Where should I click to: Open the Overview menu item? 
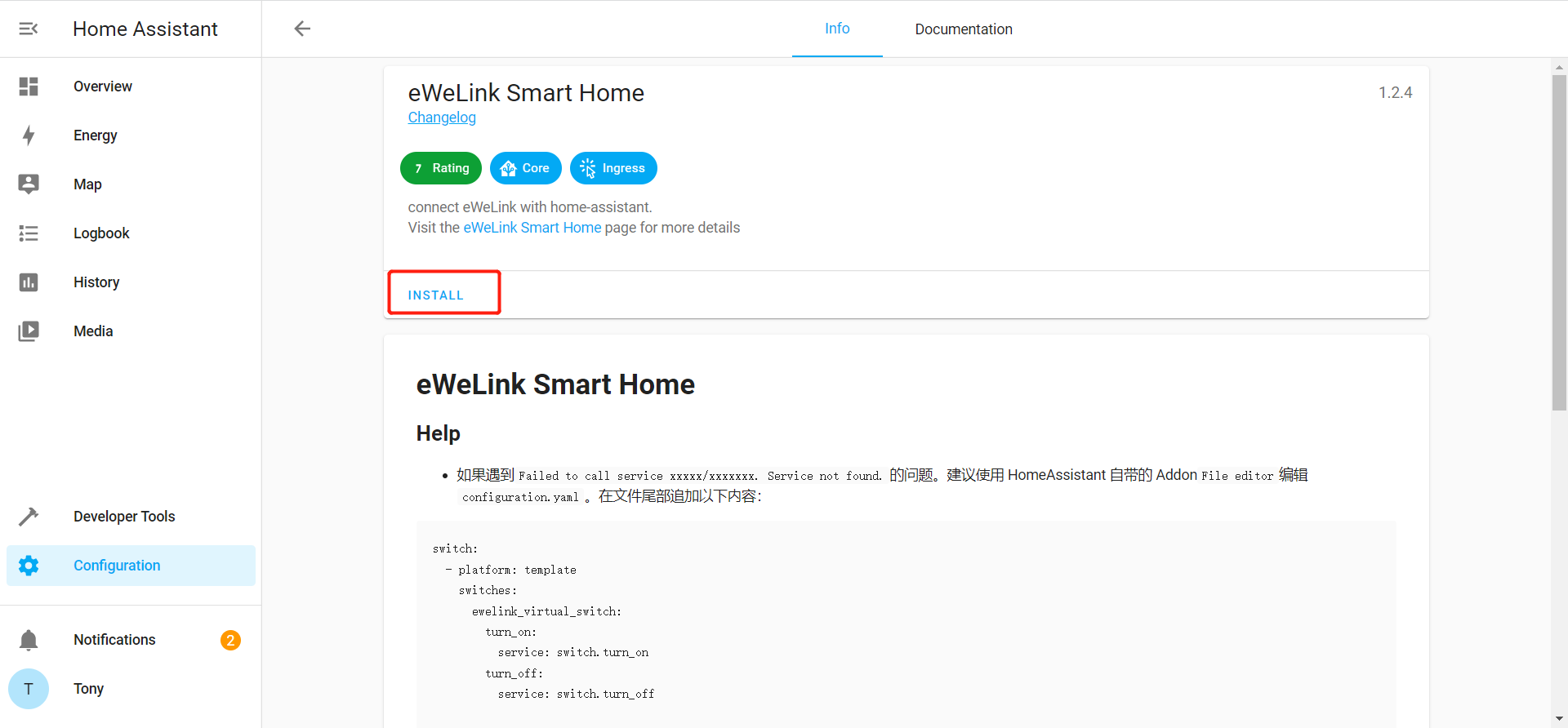point(131,87)
